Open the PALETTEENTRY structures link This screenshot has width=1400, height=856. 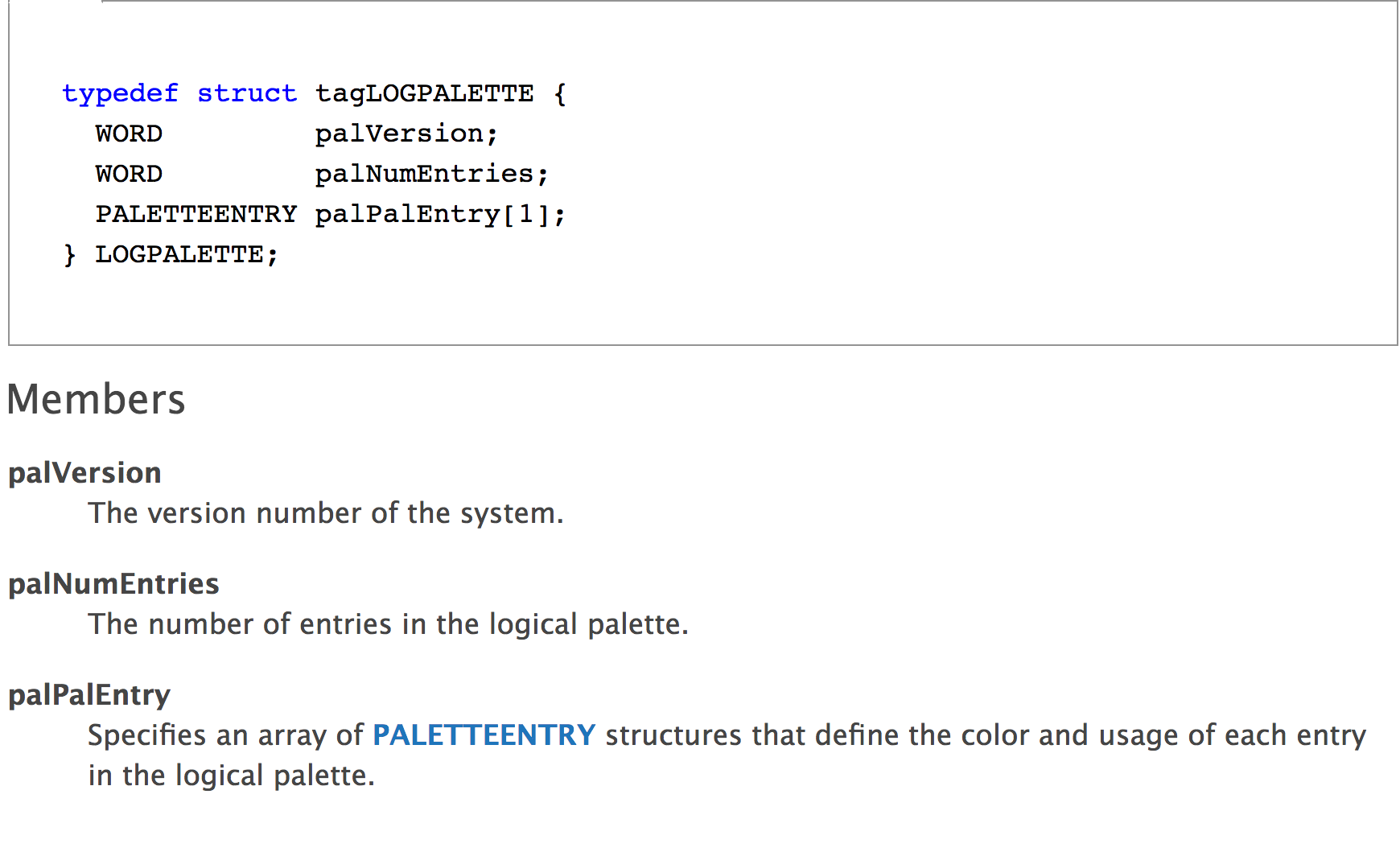484,735
